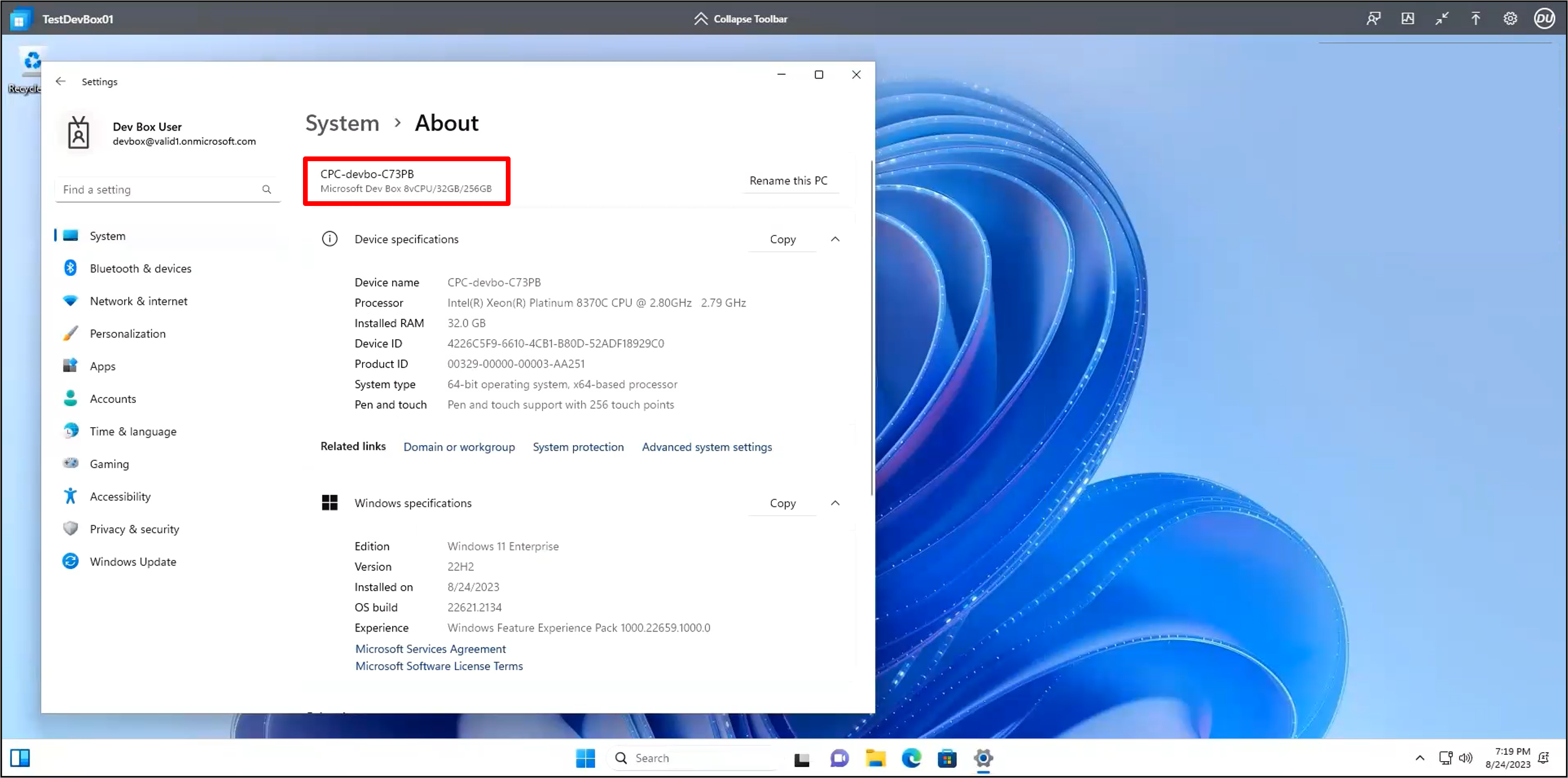Click the OS build value 22621.2134
This screenshot has height=778, width=1568.
point(474,607)
